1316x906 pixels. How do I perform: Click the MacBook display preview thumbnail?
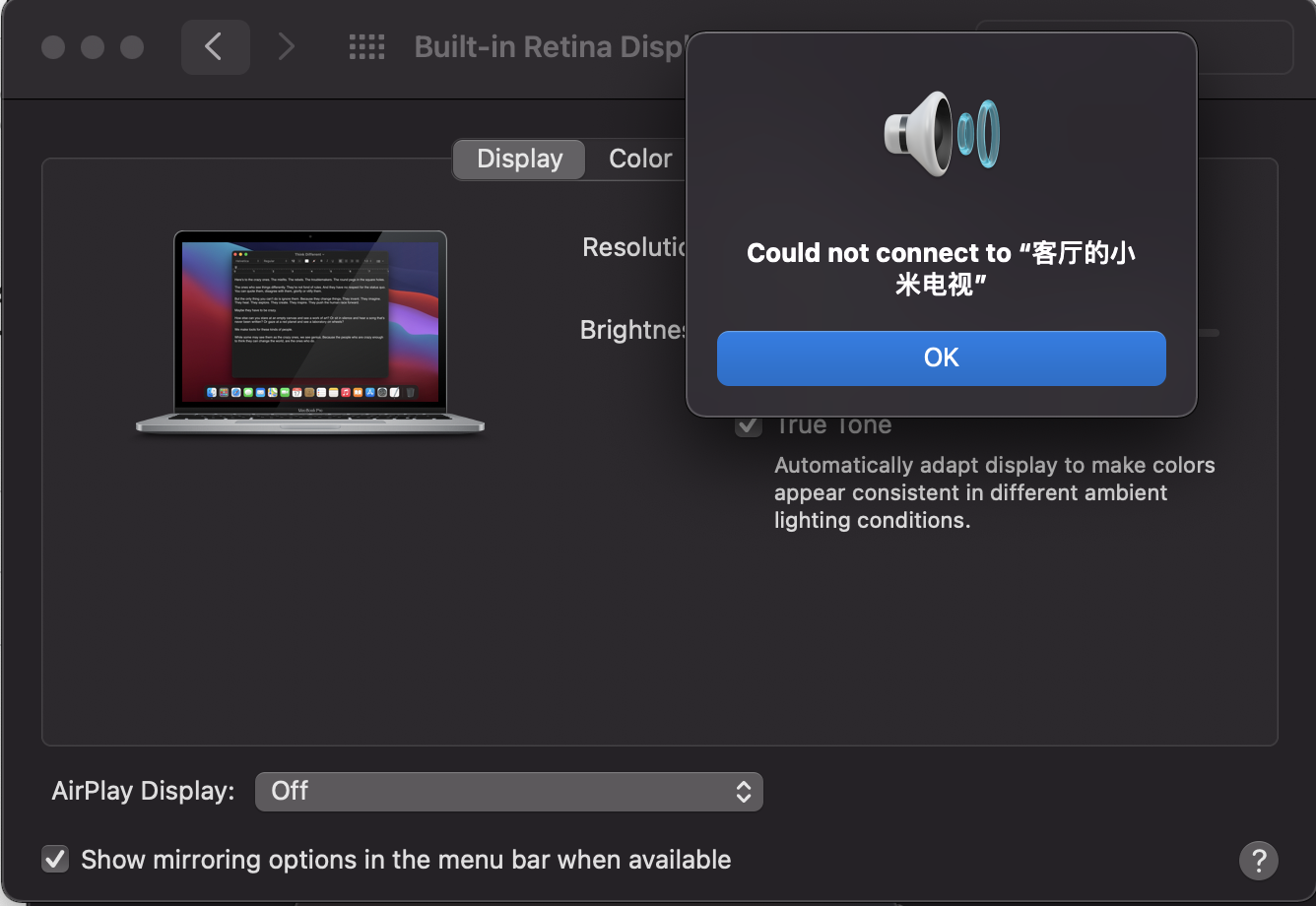(310, 332)
